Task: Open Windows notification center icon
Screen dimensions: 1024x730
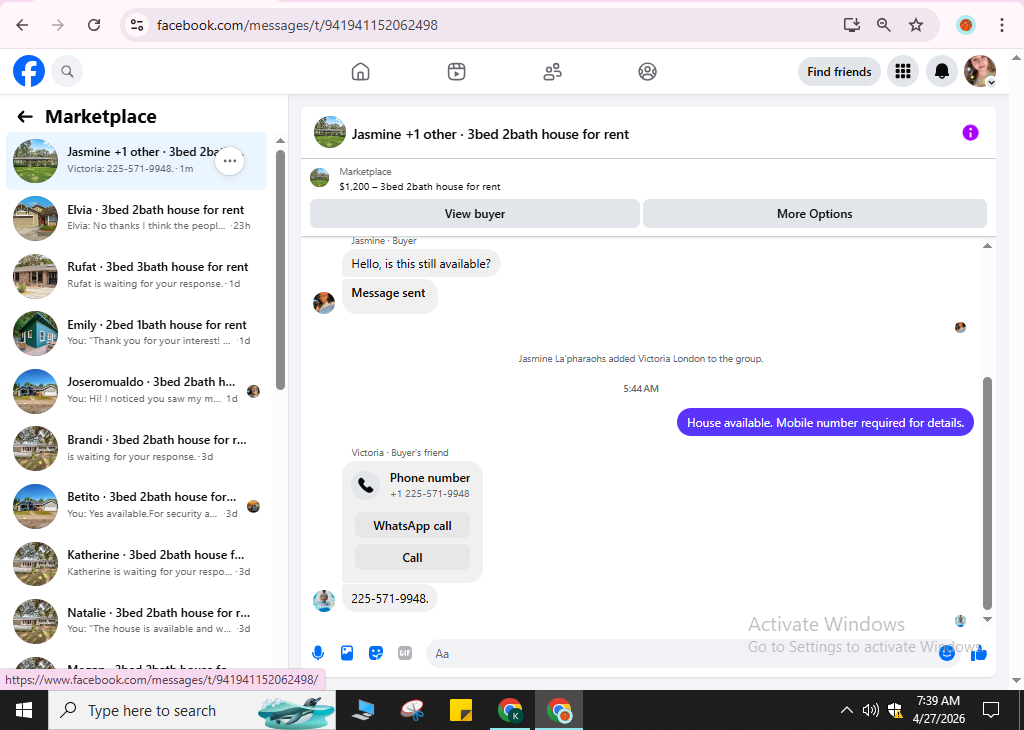Action: [991, 710]
